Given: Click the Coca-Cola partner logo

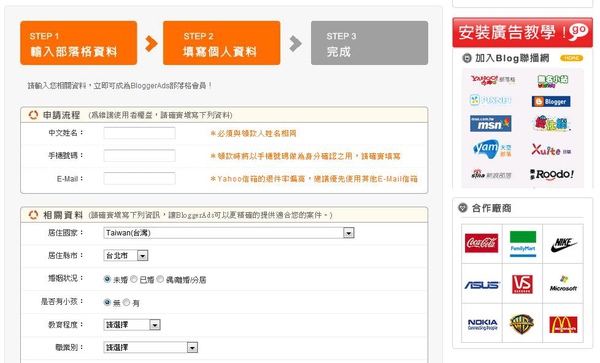Looking at the screenshot, I should pyautogui.click(x=481, y=243).
